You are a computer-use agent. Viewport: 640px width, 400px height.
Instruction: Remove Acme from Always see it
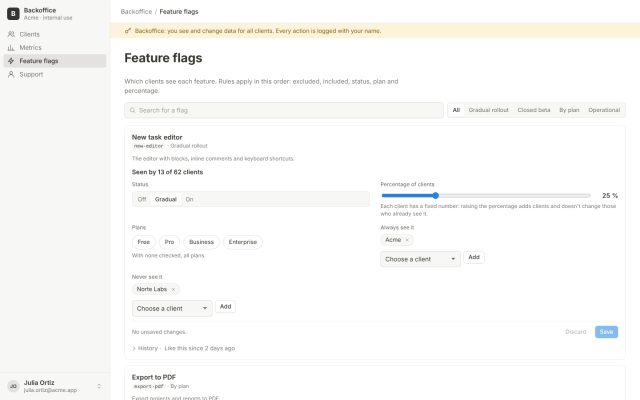coord(407,240)
